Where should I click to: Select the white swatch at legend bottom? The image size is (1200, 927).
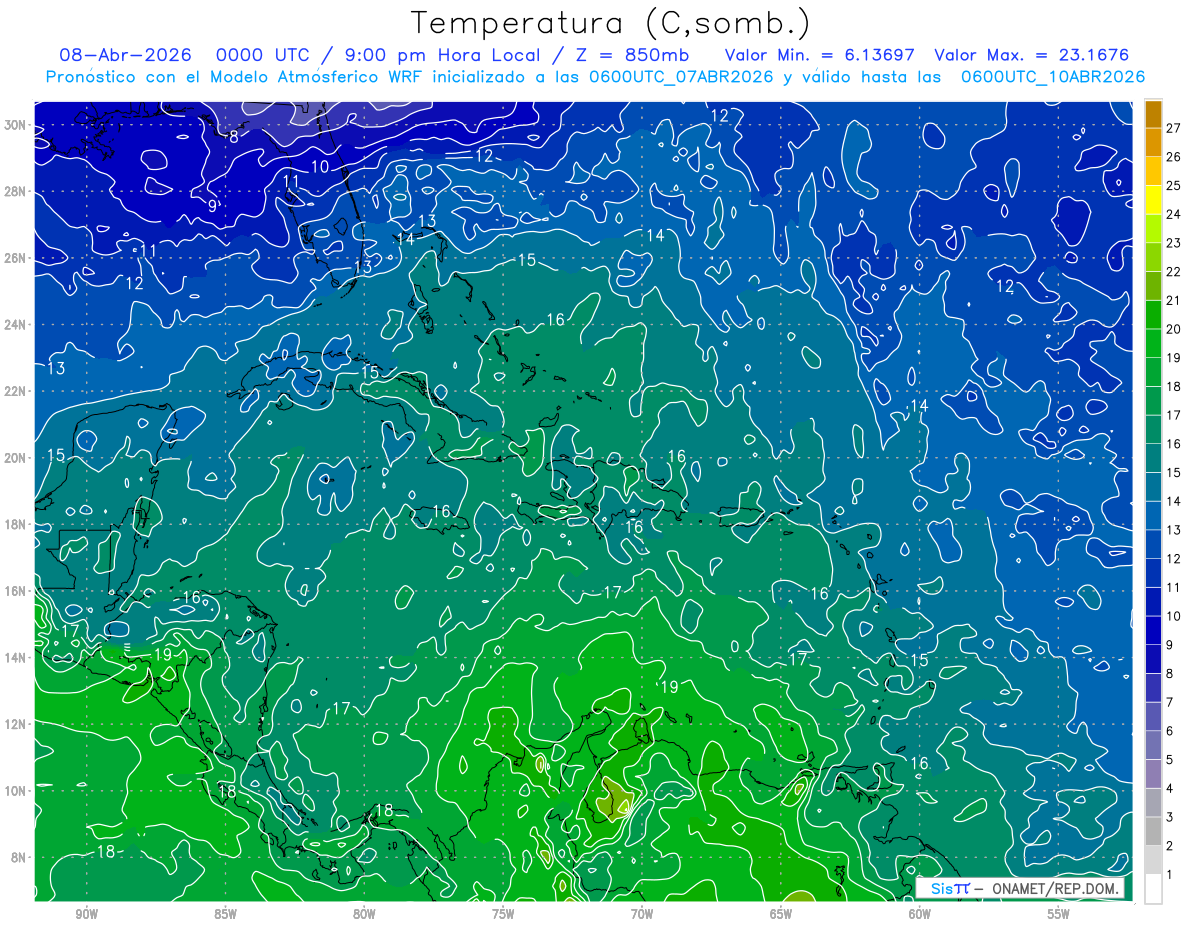1153,889
